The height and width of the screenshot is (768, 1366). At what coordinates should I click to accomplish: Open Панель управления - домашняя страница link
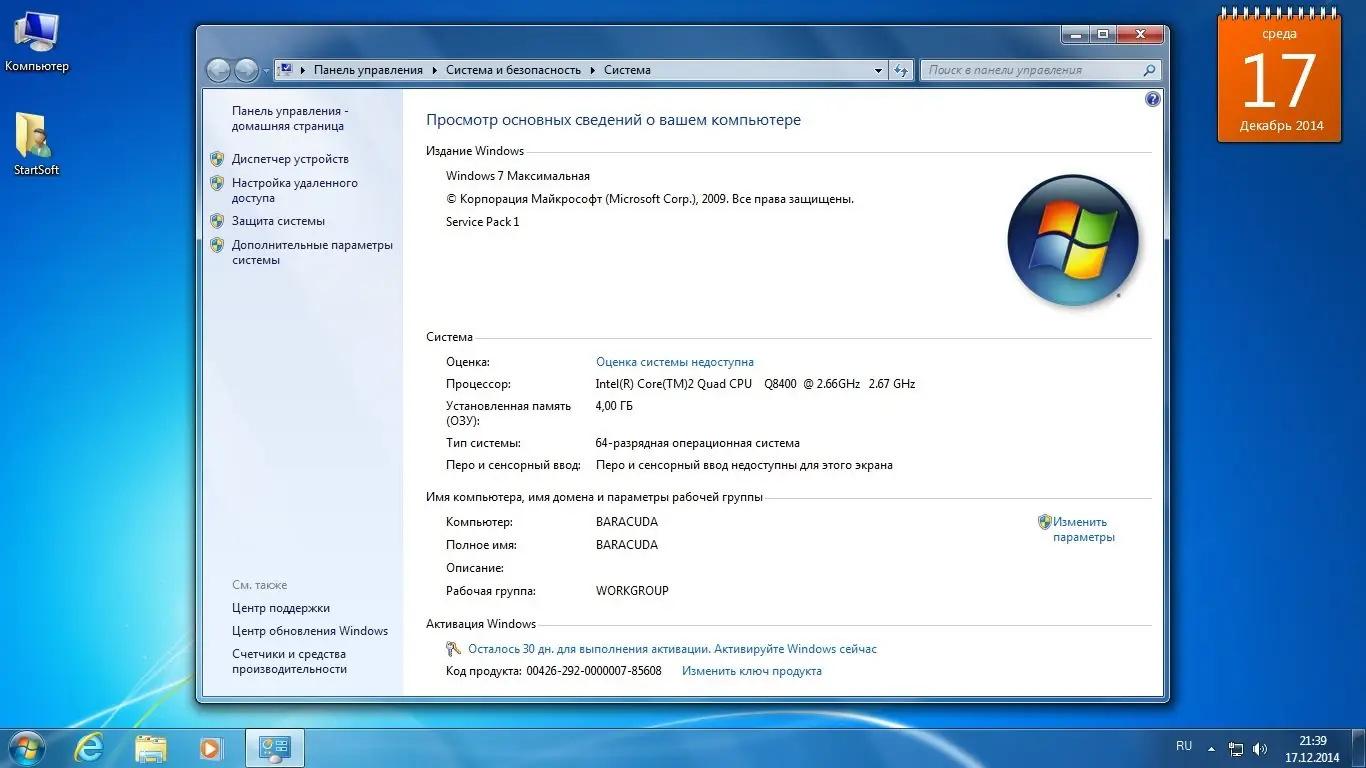pos(290,119)
